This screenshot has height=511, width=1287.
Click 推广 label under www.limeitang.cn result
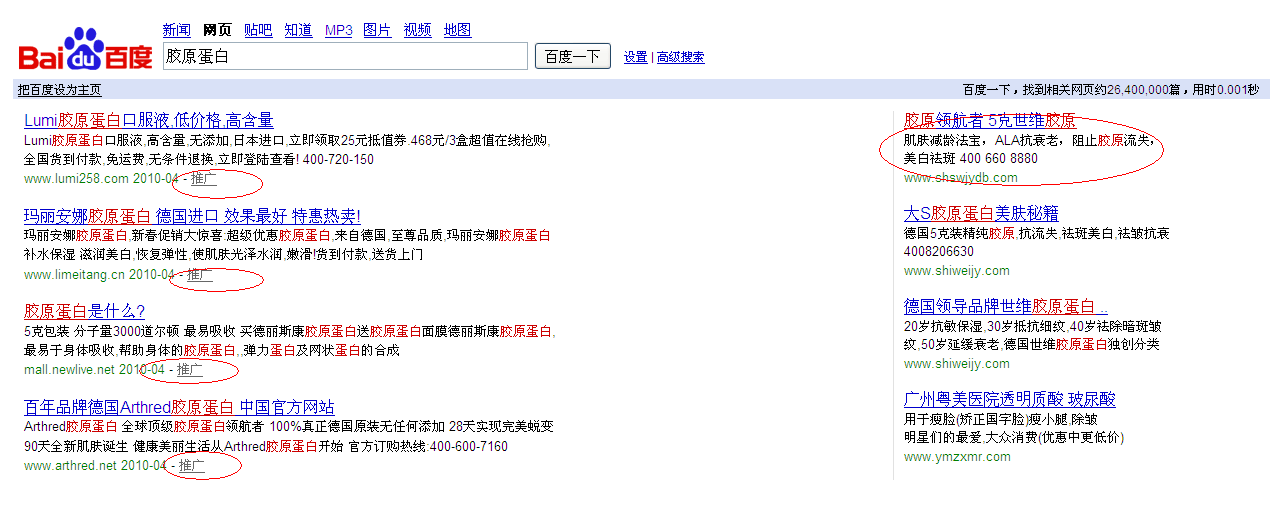200,274
